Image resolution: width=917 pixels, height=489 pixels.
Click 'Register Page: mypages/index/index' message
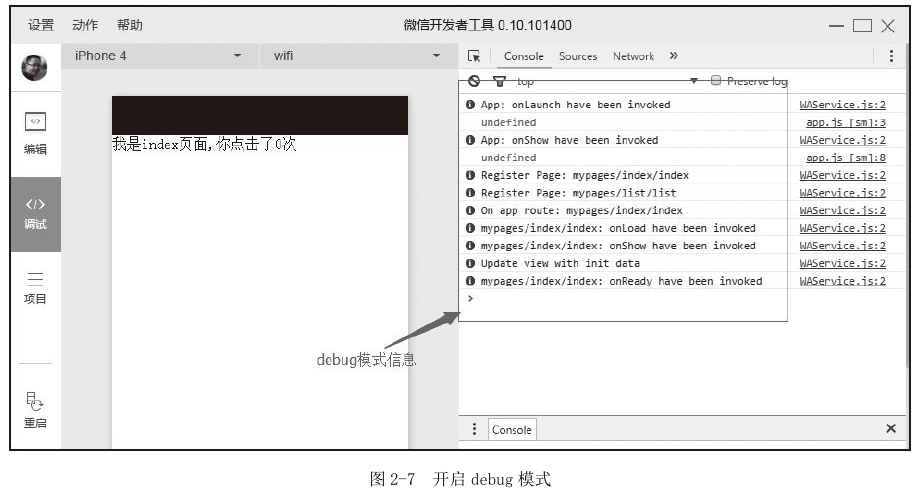tap(585, 175)
